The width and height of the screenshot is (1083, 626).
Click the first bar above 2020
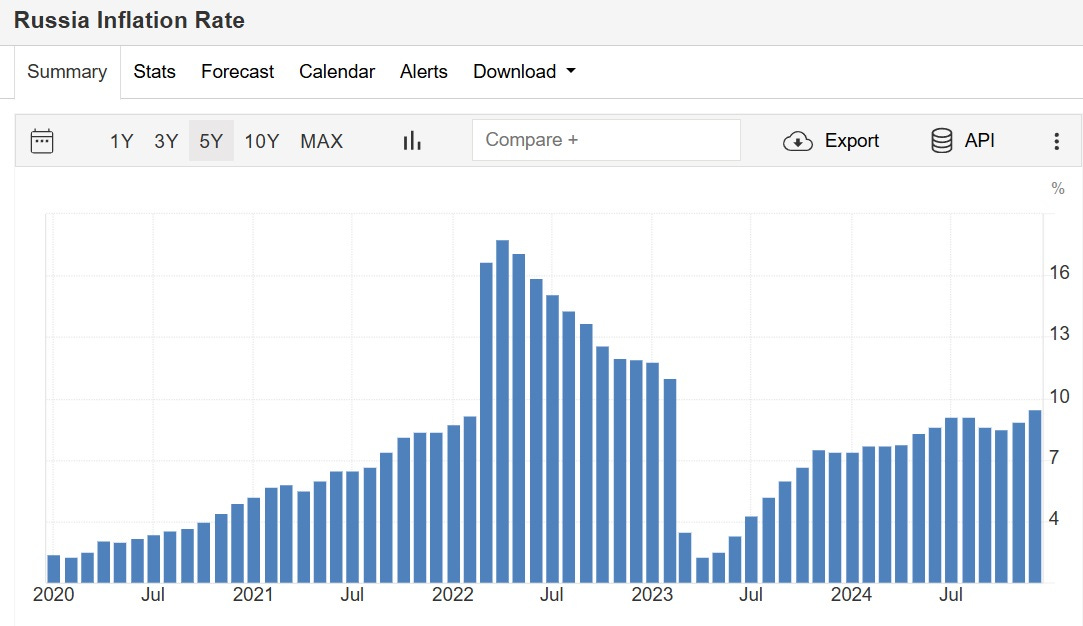point(53,569)
